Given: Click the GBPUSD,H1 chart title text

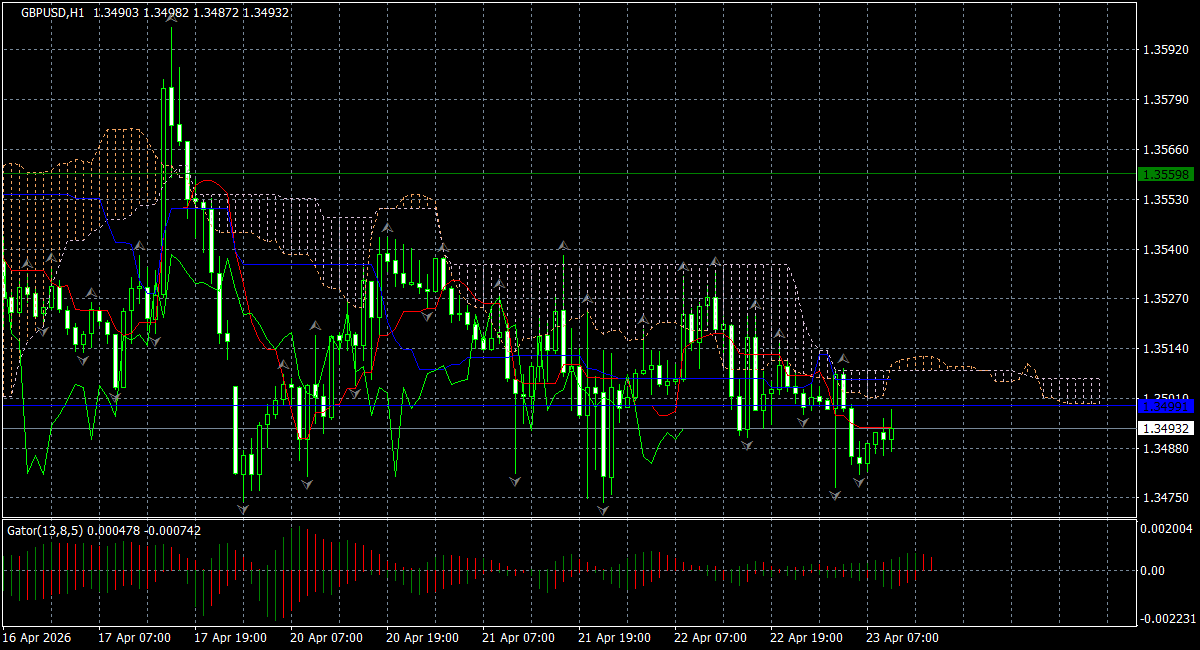Looking at the screenshot, I should [52, 12].
